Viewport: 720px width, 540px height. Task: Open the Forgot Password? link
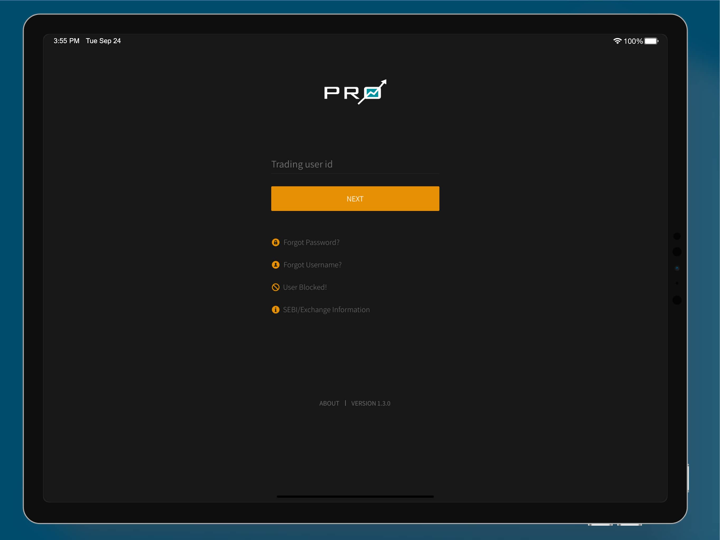click(x=311, y=242)
